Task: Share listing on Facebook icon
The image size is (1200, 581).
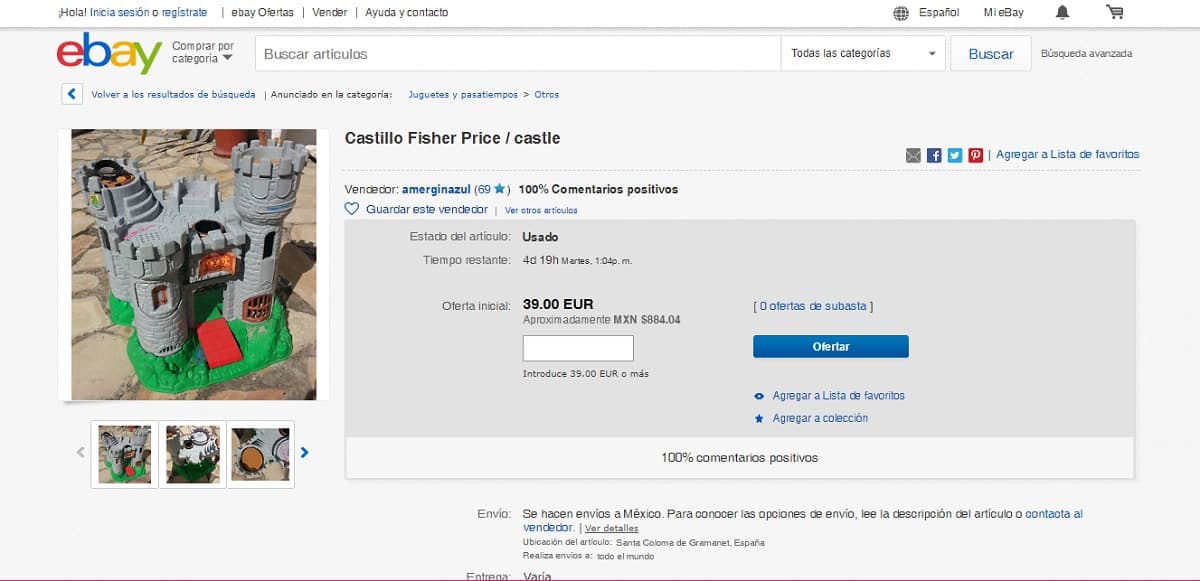Action: [x=934, y=155]
